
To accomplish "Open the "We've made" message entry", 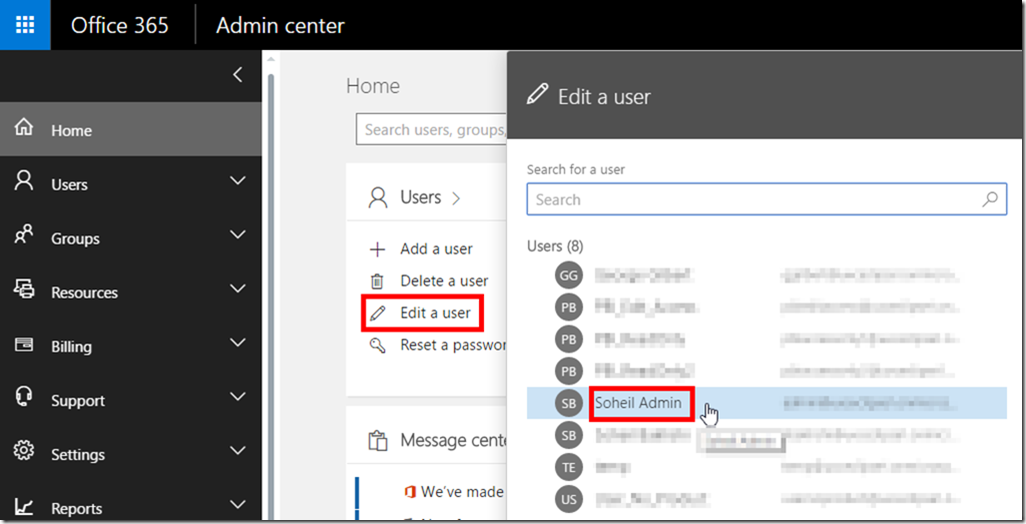I will (x=463, y=492).
